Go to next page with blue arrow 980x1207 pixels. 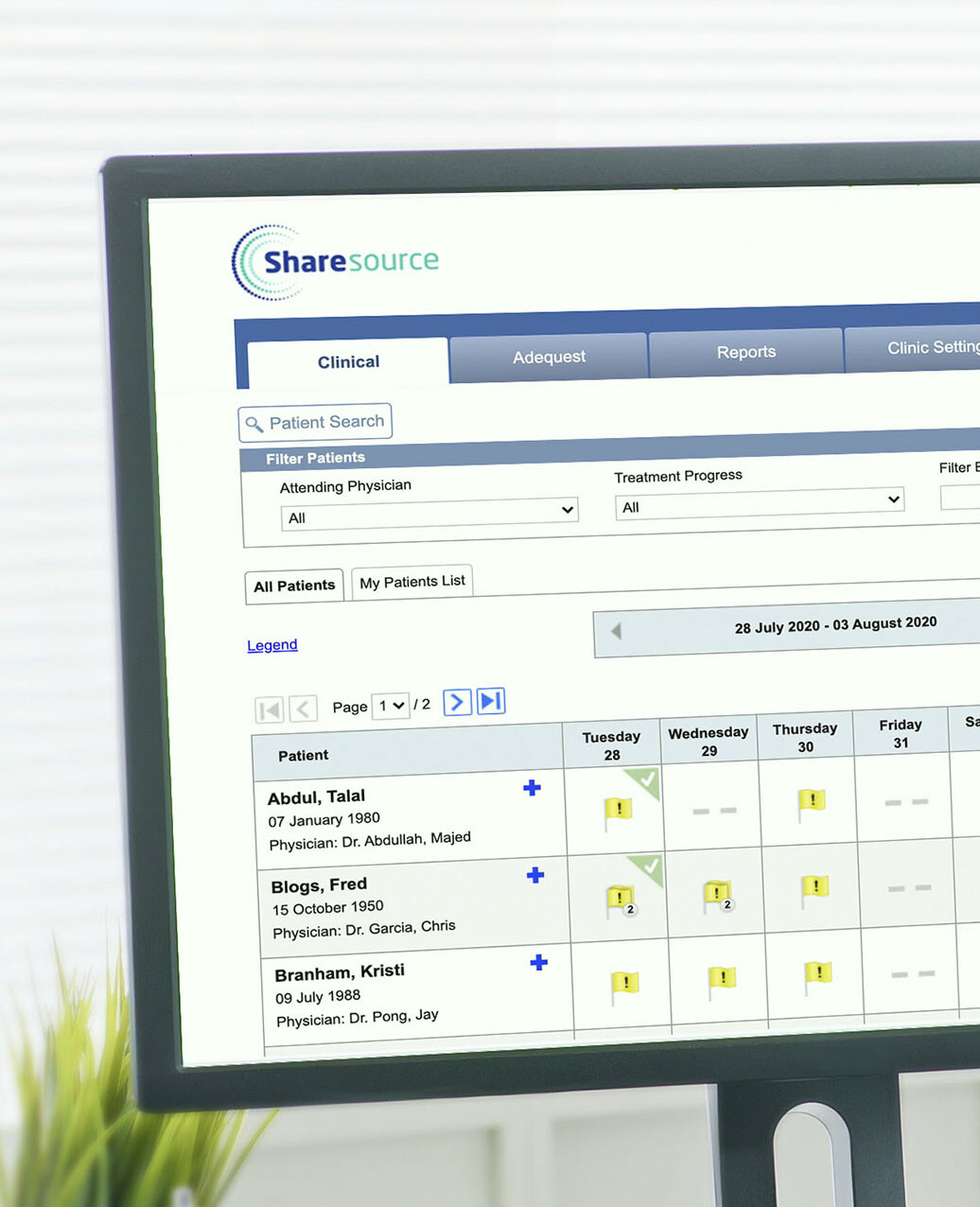(x=457, y=702)
